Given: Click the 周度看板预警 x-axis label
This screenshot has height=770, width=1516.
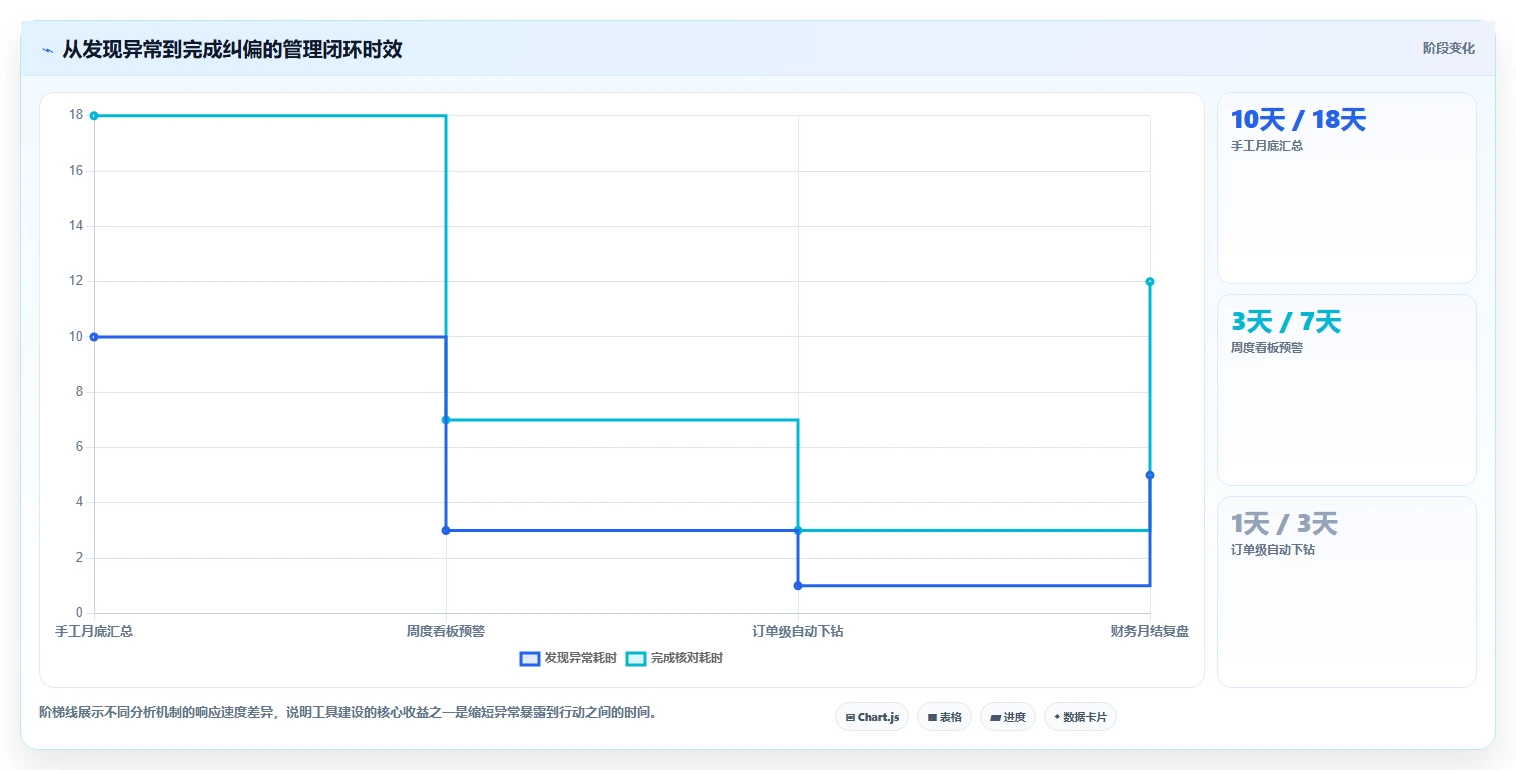Looking at the screenshot, I should [x=446, y=631].
